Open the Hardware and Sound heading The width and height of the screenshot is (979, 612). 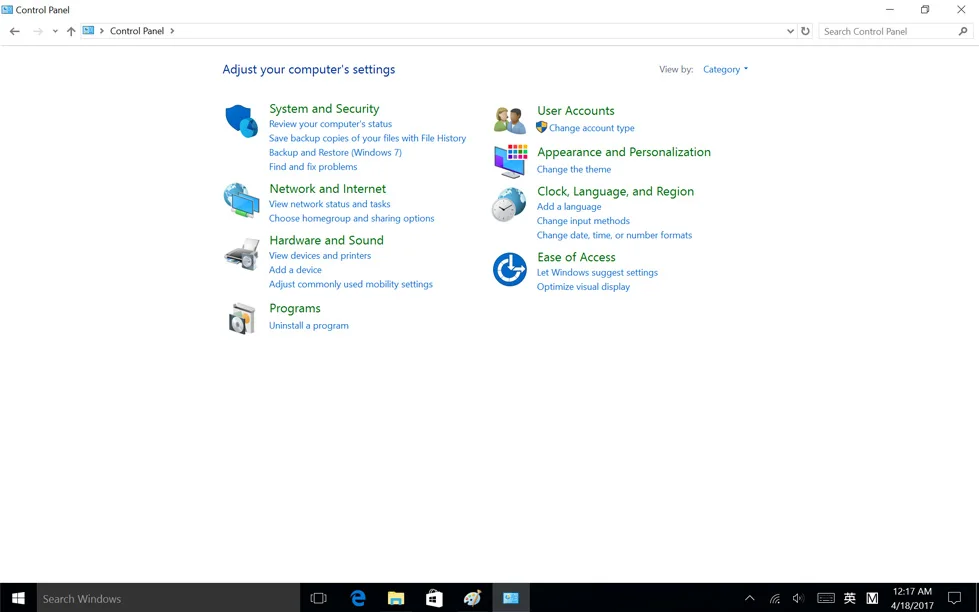327,240
